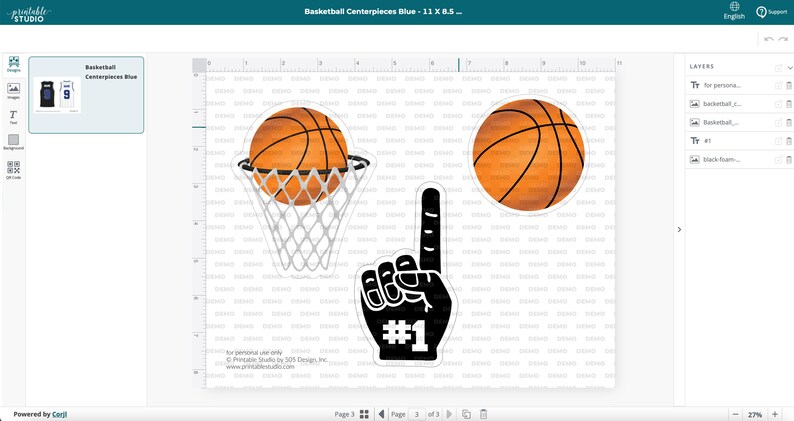The width and height of the screenshot is (794, 421).
Task: Open the Support help link
Action: 771,12
